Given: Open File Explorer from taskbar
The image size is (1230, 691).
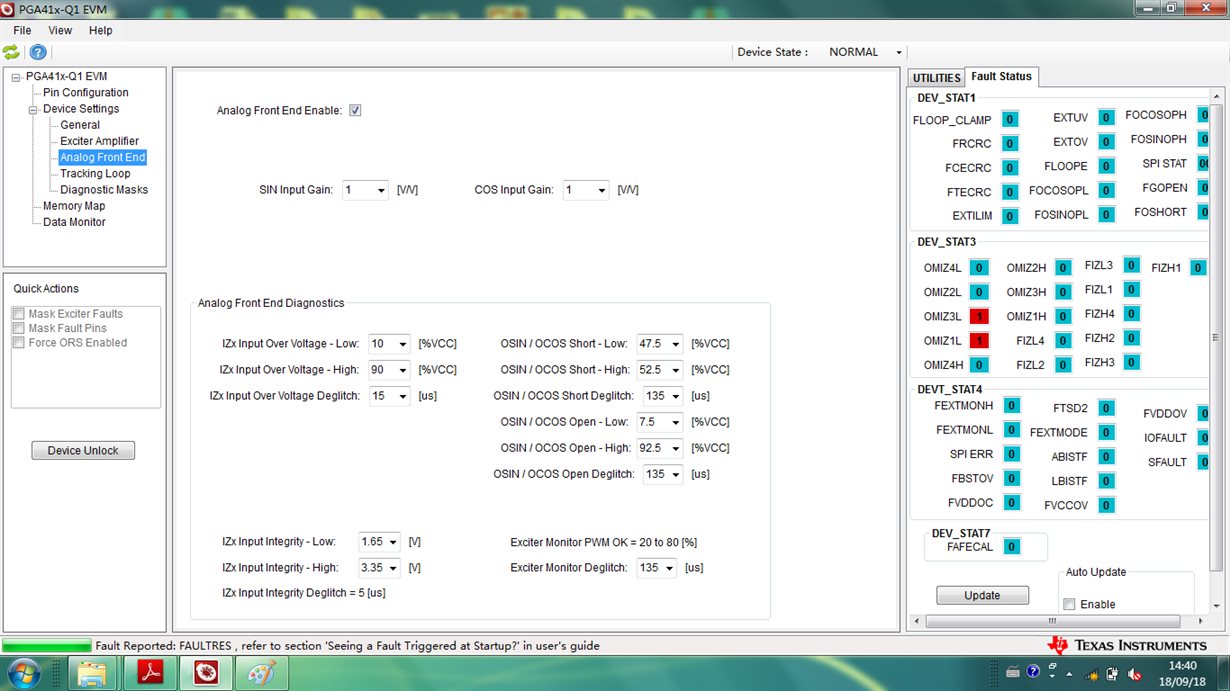Looking at the screenshot, I should click(x=92, y=673).
